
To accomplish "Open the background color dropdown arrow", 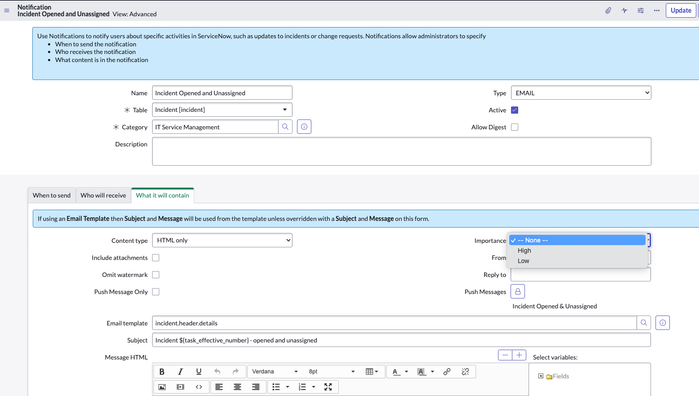I will point(432,371).
